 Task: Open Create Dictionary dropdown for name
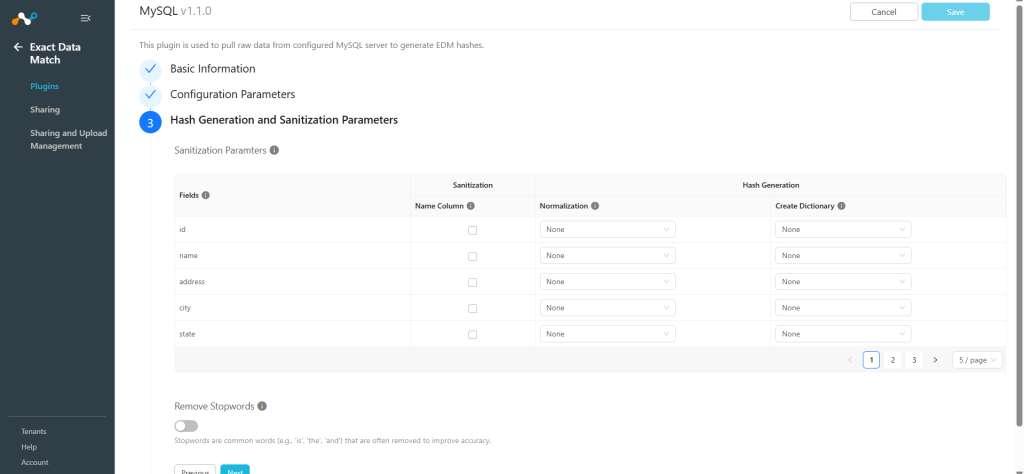[843, 255]
